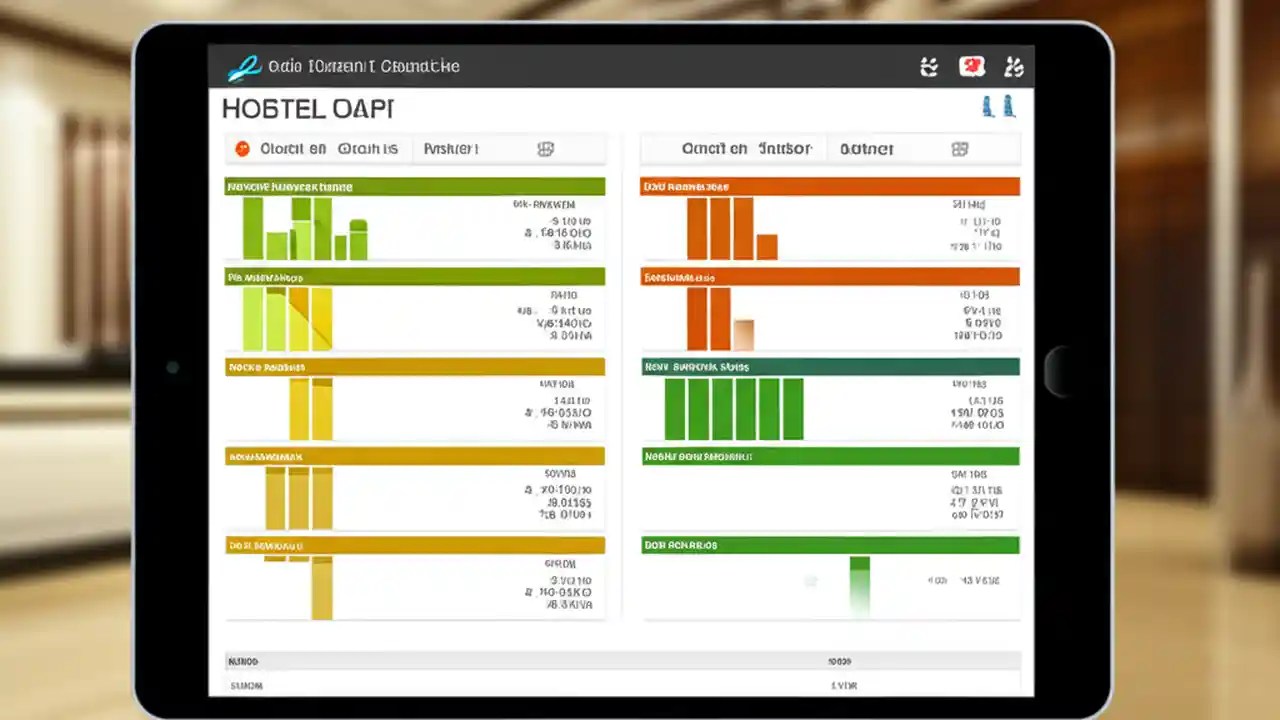Viewport: 1280px width, 720px height.
Task: Select the second blue person icon top right
Action: coord(1008,106)
